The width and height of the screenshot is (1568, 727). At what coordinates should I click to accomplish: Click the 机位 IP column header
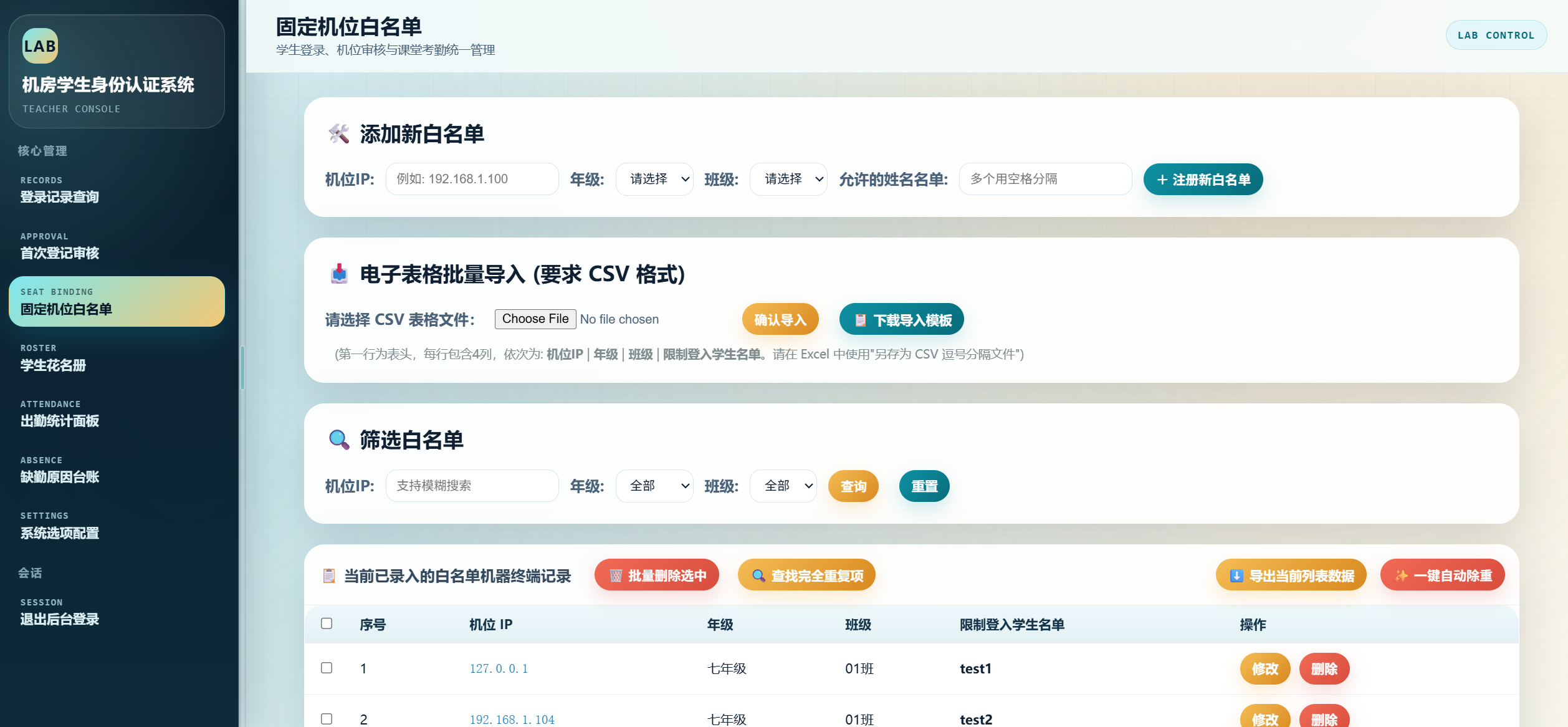click(x=491, y=624)
